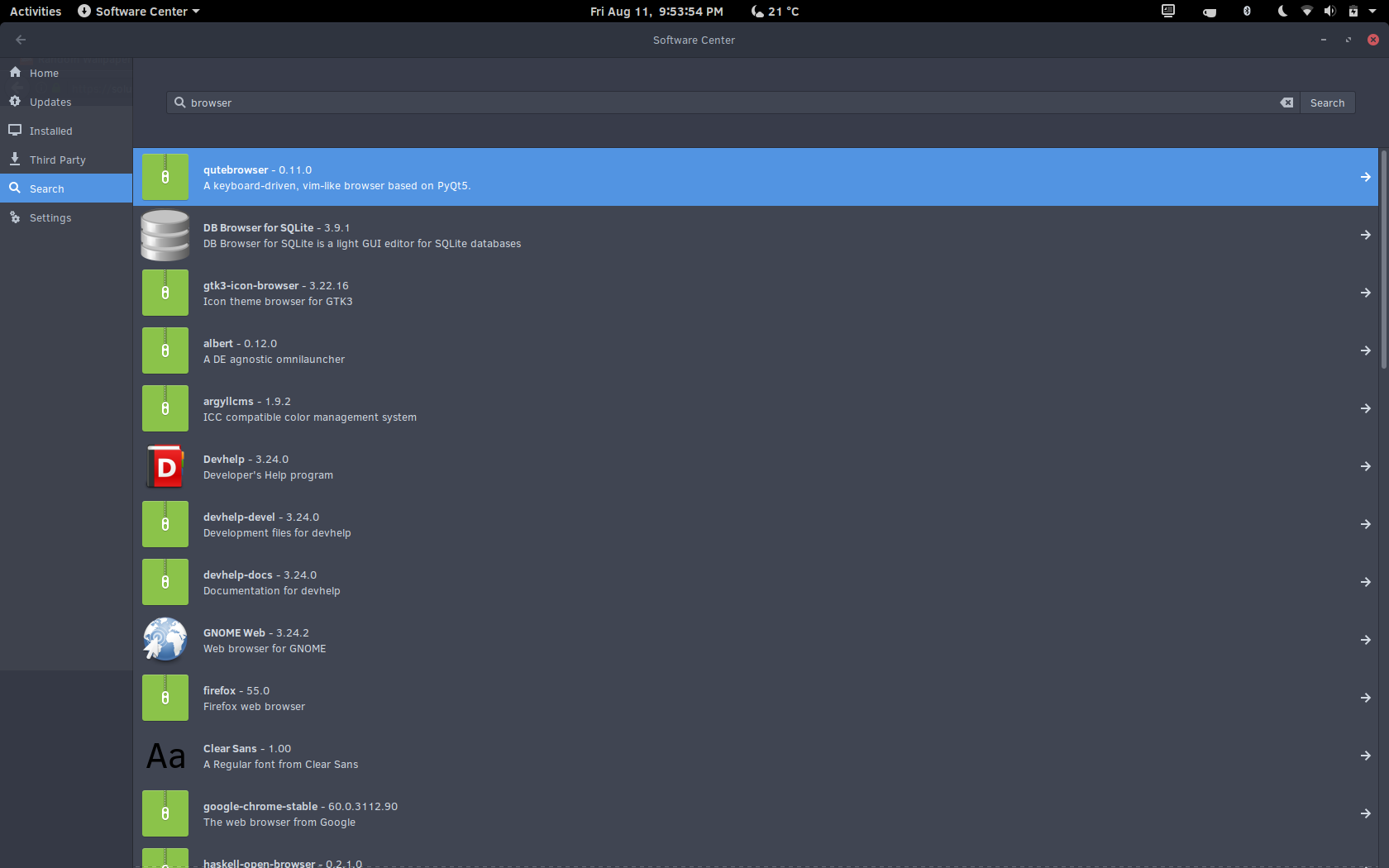Open gtk3-icon-browser details arrow
The image size is (1389, 868).
click(1365, 293)
